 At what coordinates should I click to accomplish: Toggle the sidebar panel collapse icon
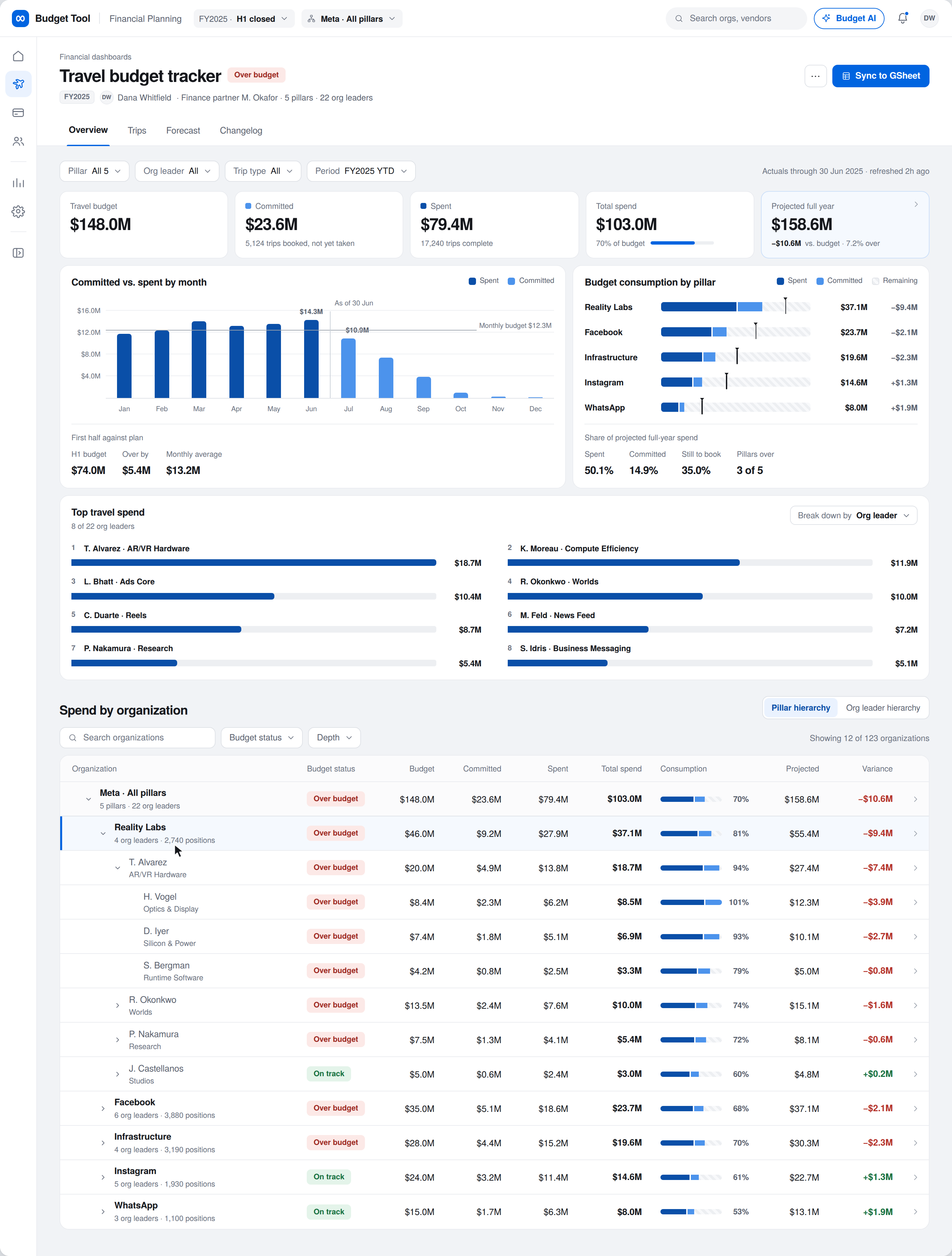click(x=18, y=253)
